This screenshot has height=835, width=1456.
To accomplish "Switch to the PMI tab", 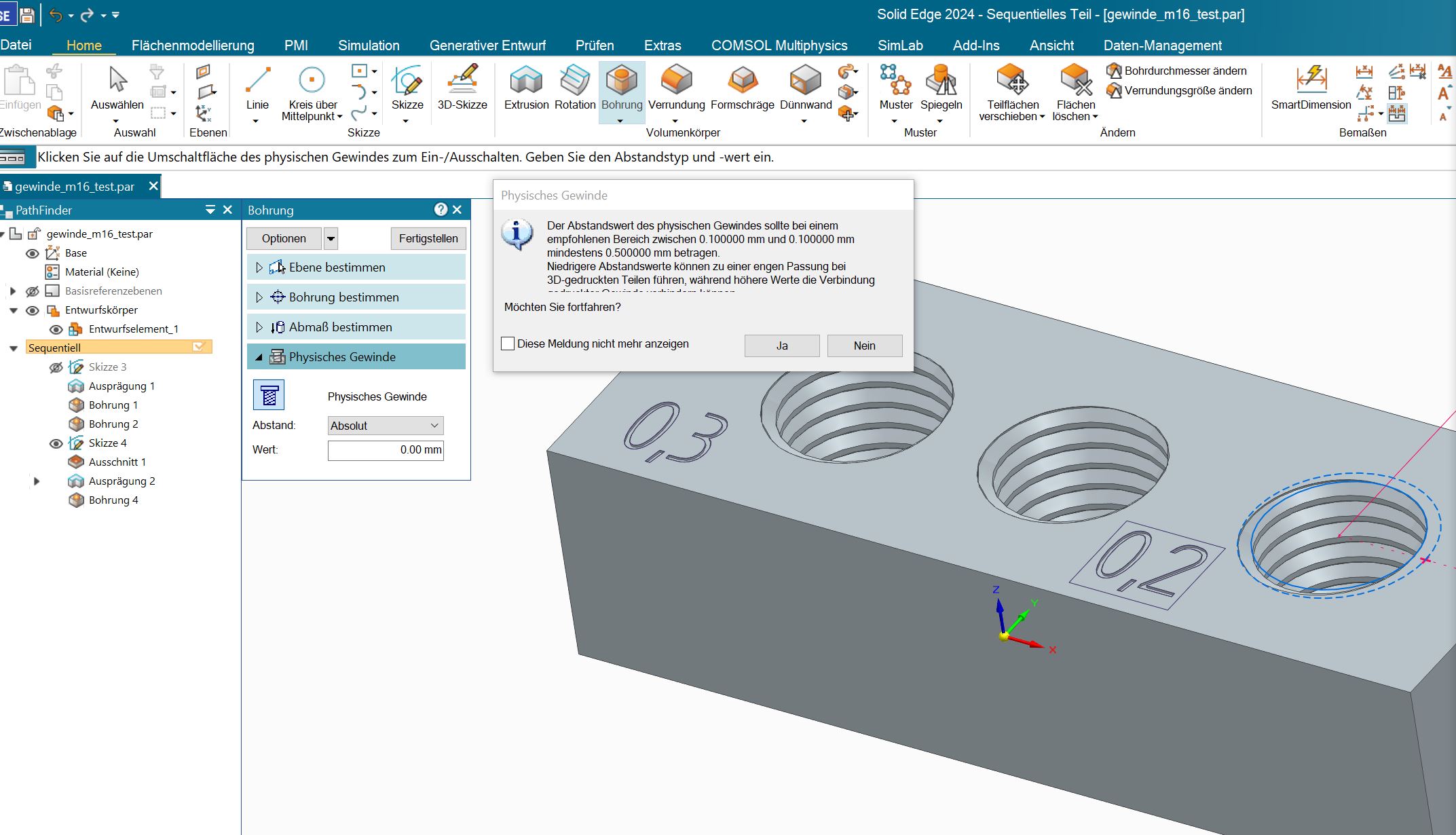I will click(x=296, y=45).
